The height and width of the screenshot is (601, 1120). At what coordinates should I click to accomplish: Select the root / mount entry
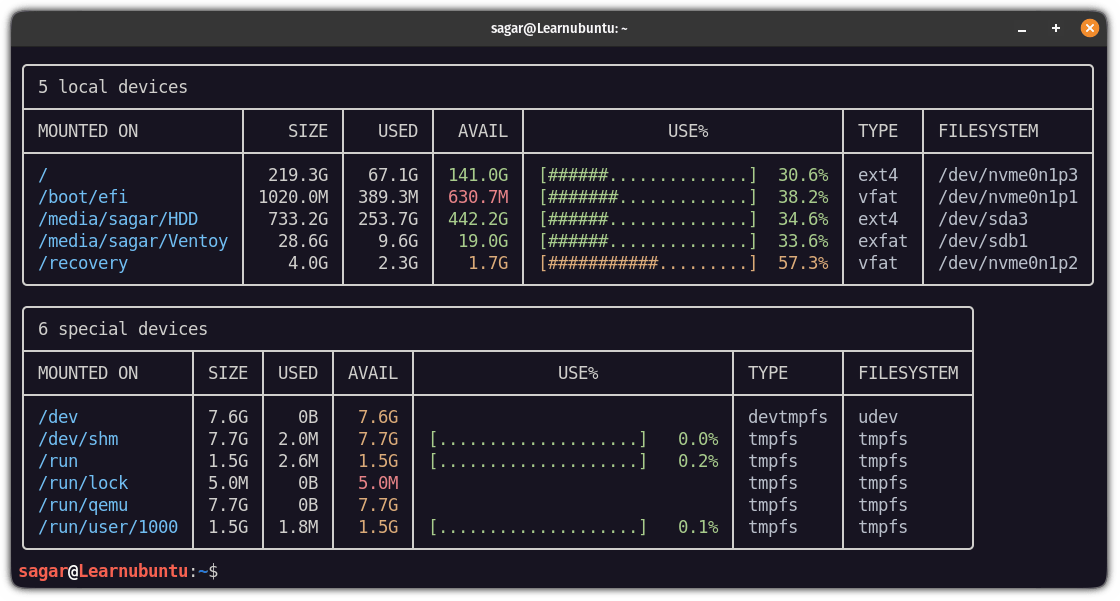pos(41,174)
